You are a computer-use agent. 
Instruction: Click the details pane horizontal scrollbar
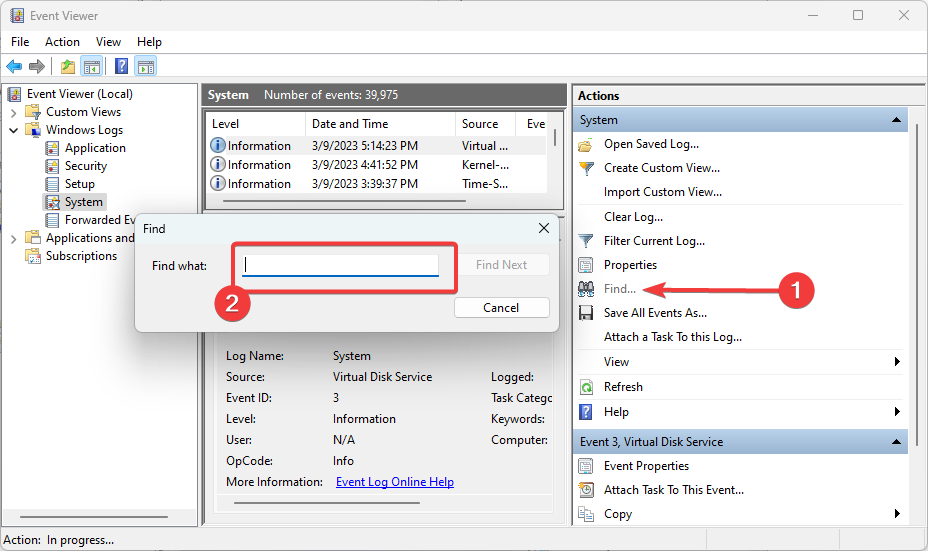click(327, 503)
